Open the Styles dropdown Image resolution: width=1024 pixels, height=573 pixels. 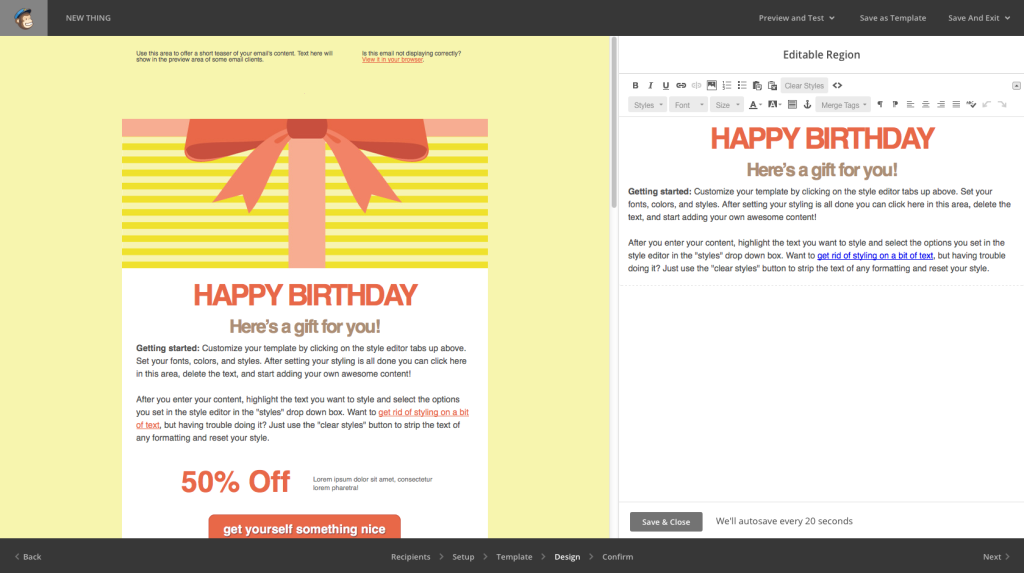click(x=647, y=105)
